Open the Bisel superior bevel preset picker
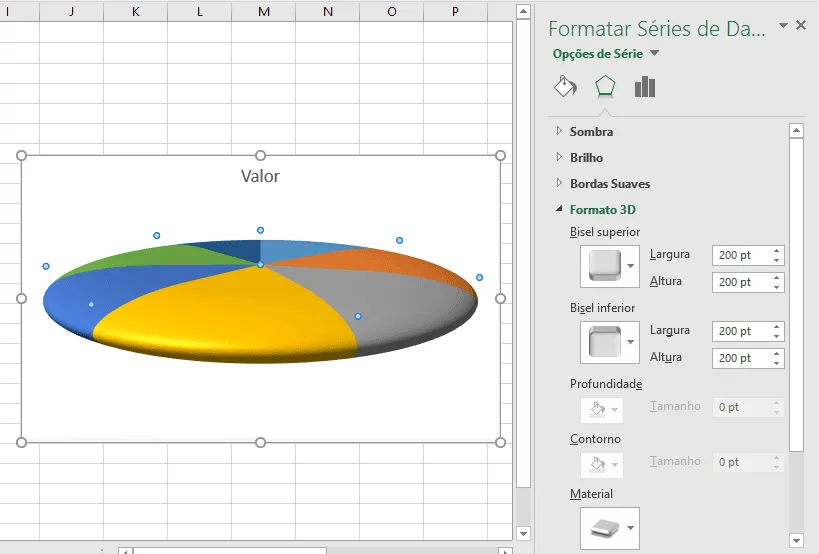The width and height of the screenshot is (819, 554). 610,266
